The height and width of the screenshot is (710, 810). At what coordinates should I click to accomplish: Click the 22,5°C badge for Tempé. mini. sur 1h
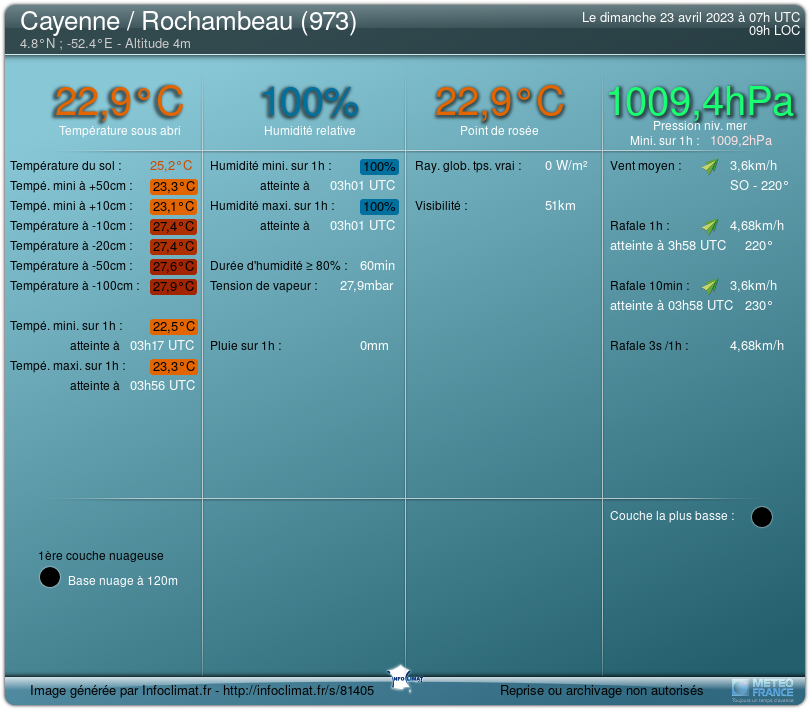[173, 327]
